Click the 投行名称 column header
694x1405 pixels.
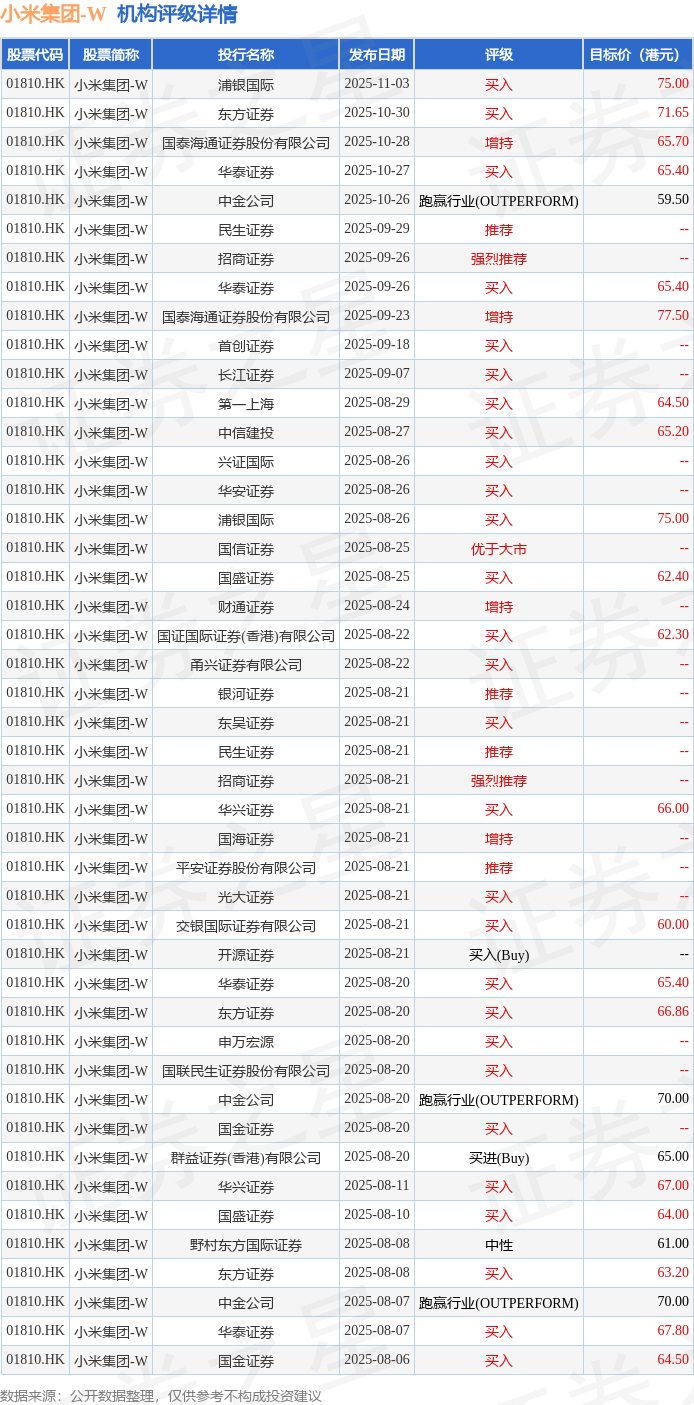246,55
